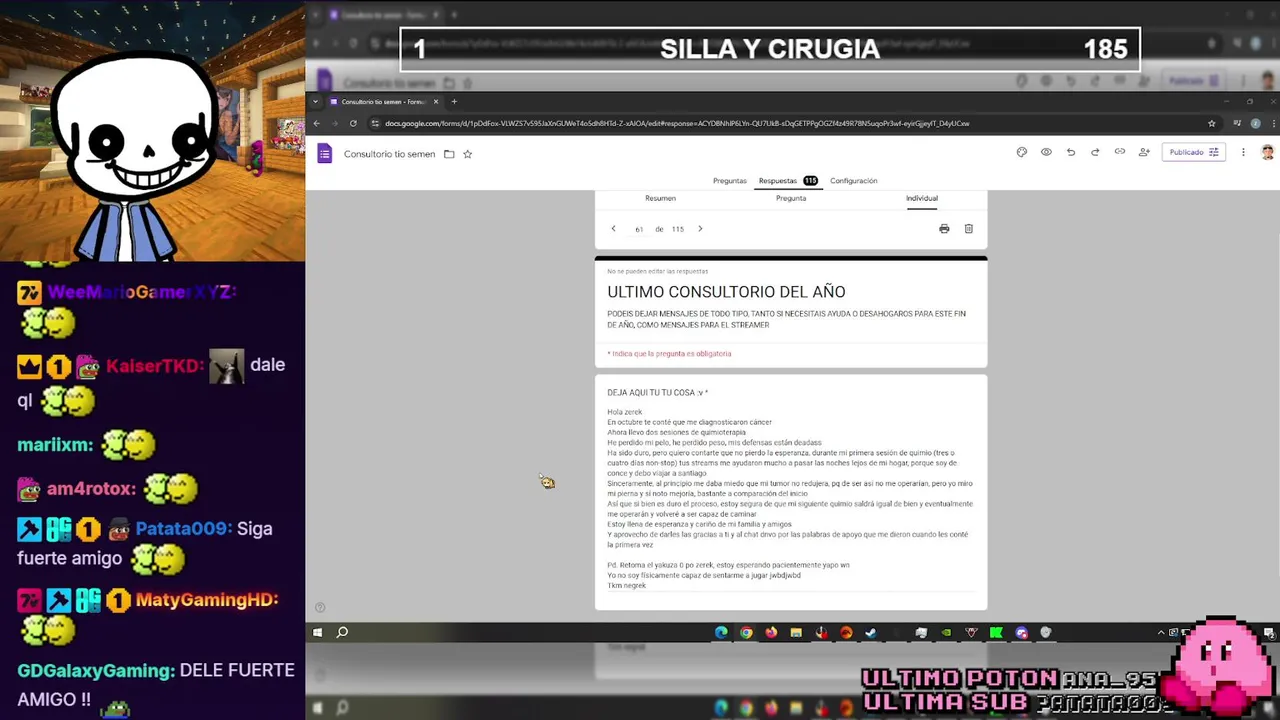Viewport: 1280px width, 720px height.
Task: Move form to folder icon
Action: pyautogui.click(x=449, y=154)
